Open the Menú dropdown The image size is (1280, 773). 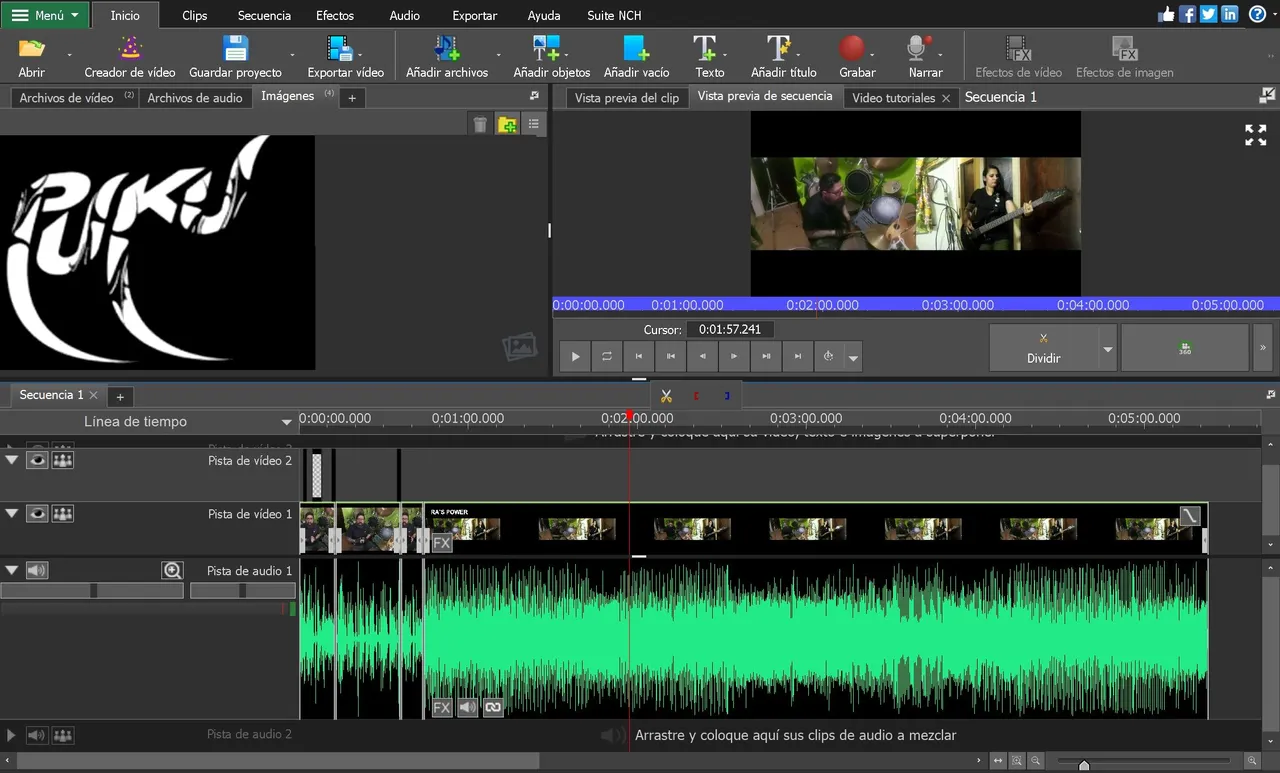tap(47, 15)
